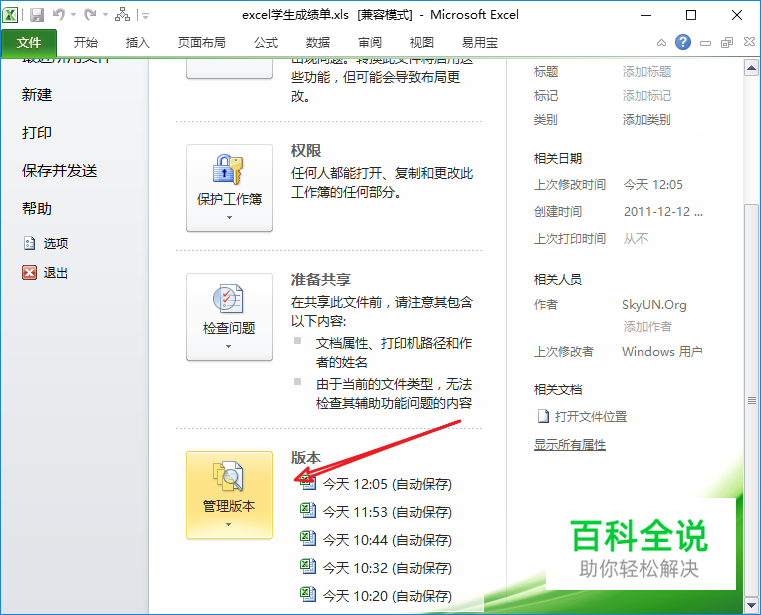This screenshot has height=615, width=761.
Task: Click the Save icon in quick access toolbar
Action: pyautogui.click(x=37, y=15)
